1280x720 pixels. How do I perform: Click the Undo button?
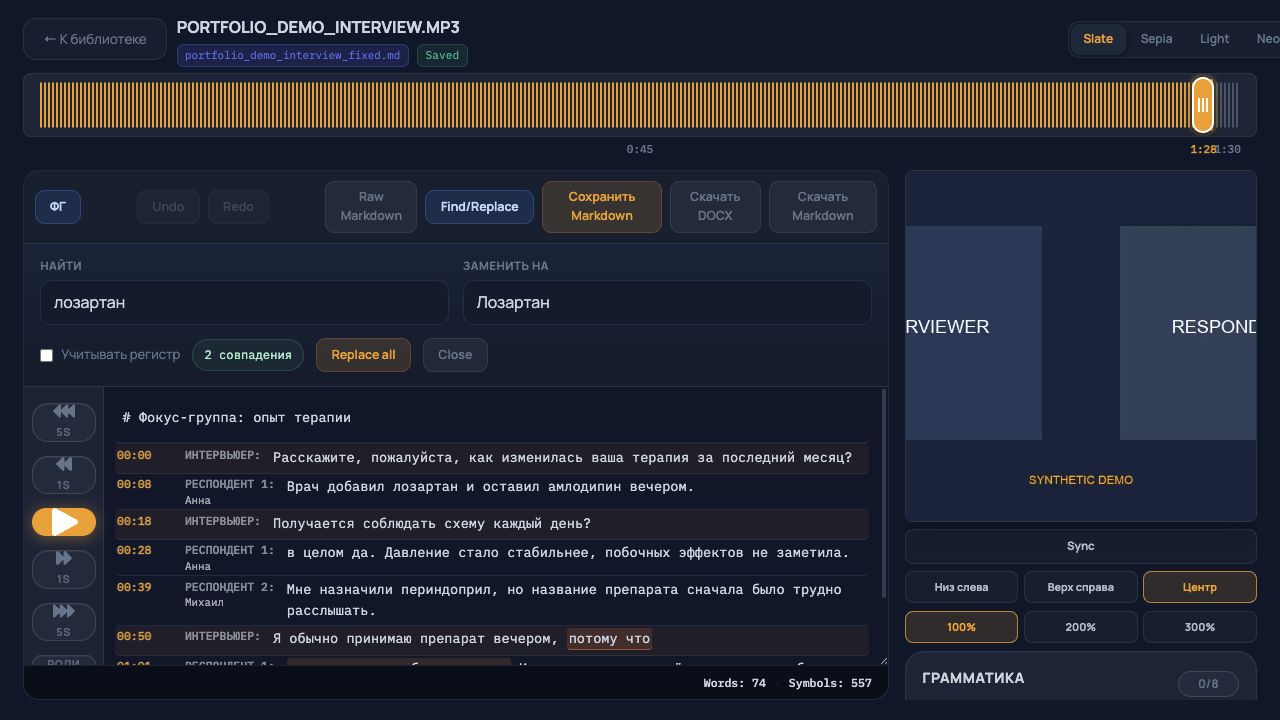click(168, 207)
